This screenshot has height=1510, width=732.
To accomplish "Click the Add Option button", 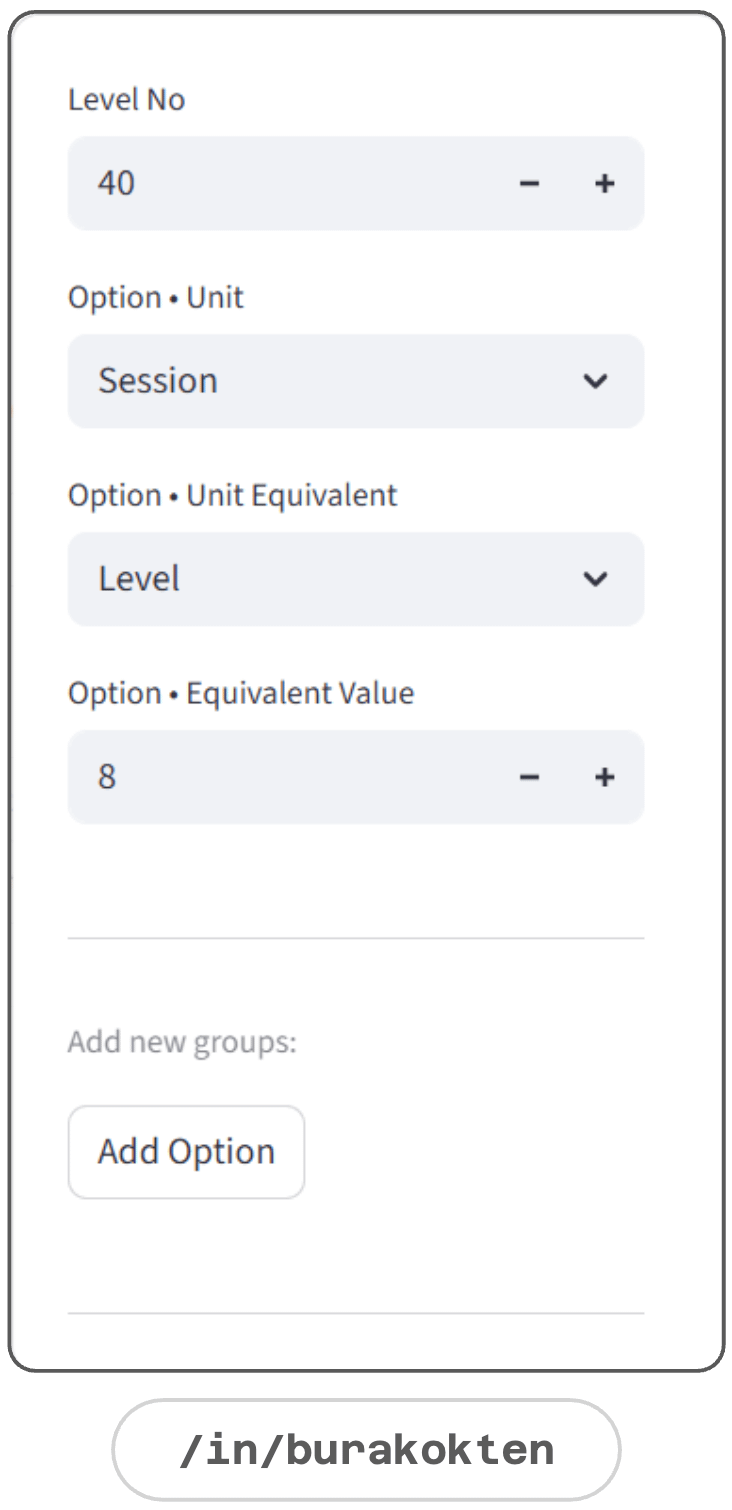I will click(x=186, y=1152).
